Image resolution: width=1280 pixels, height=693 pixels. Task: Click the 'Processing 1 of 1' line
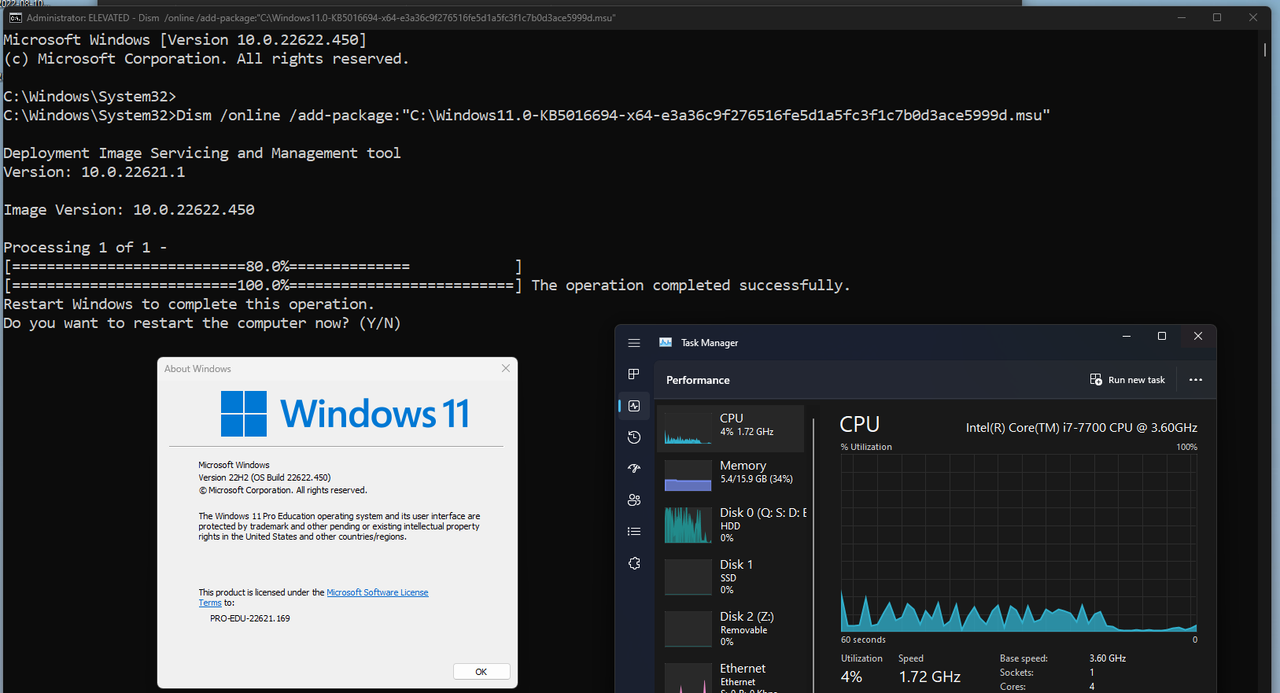[x=86, y=247]
